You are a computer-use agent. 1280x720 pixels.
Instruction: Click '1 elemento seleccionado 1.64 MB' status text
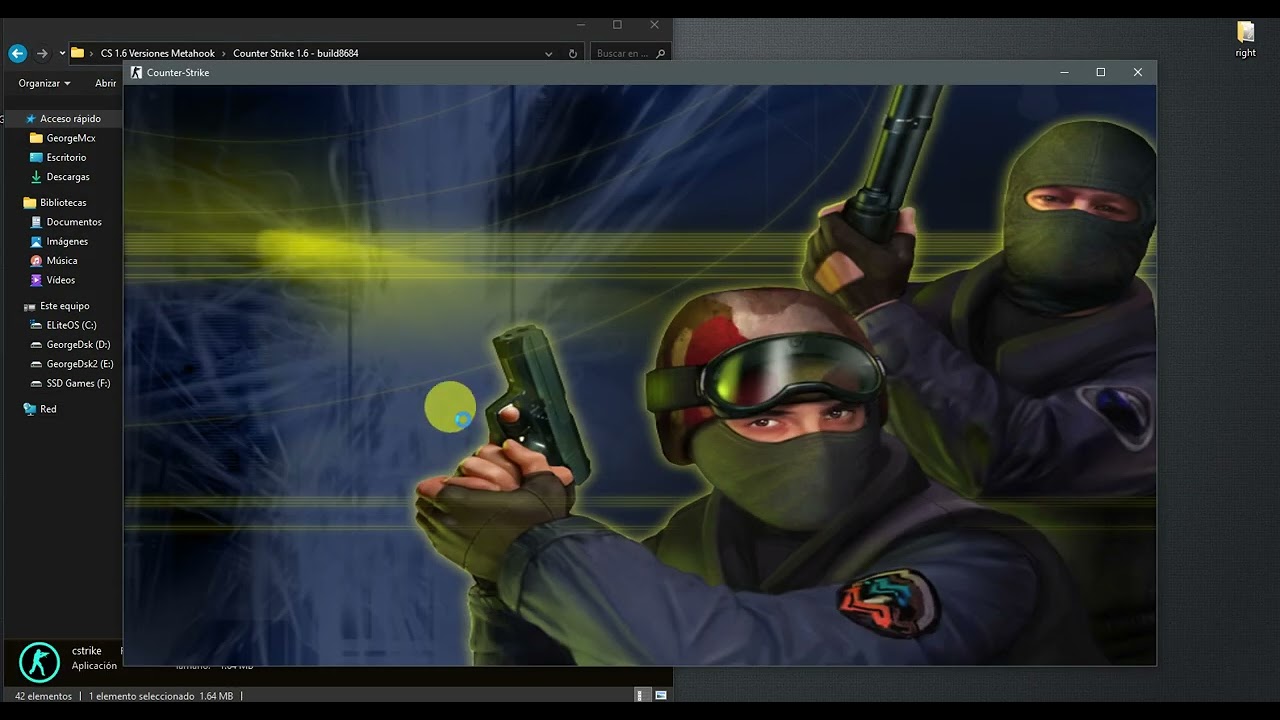[161, 696]
